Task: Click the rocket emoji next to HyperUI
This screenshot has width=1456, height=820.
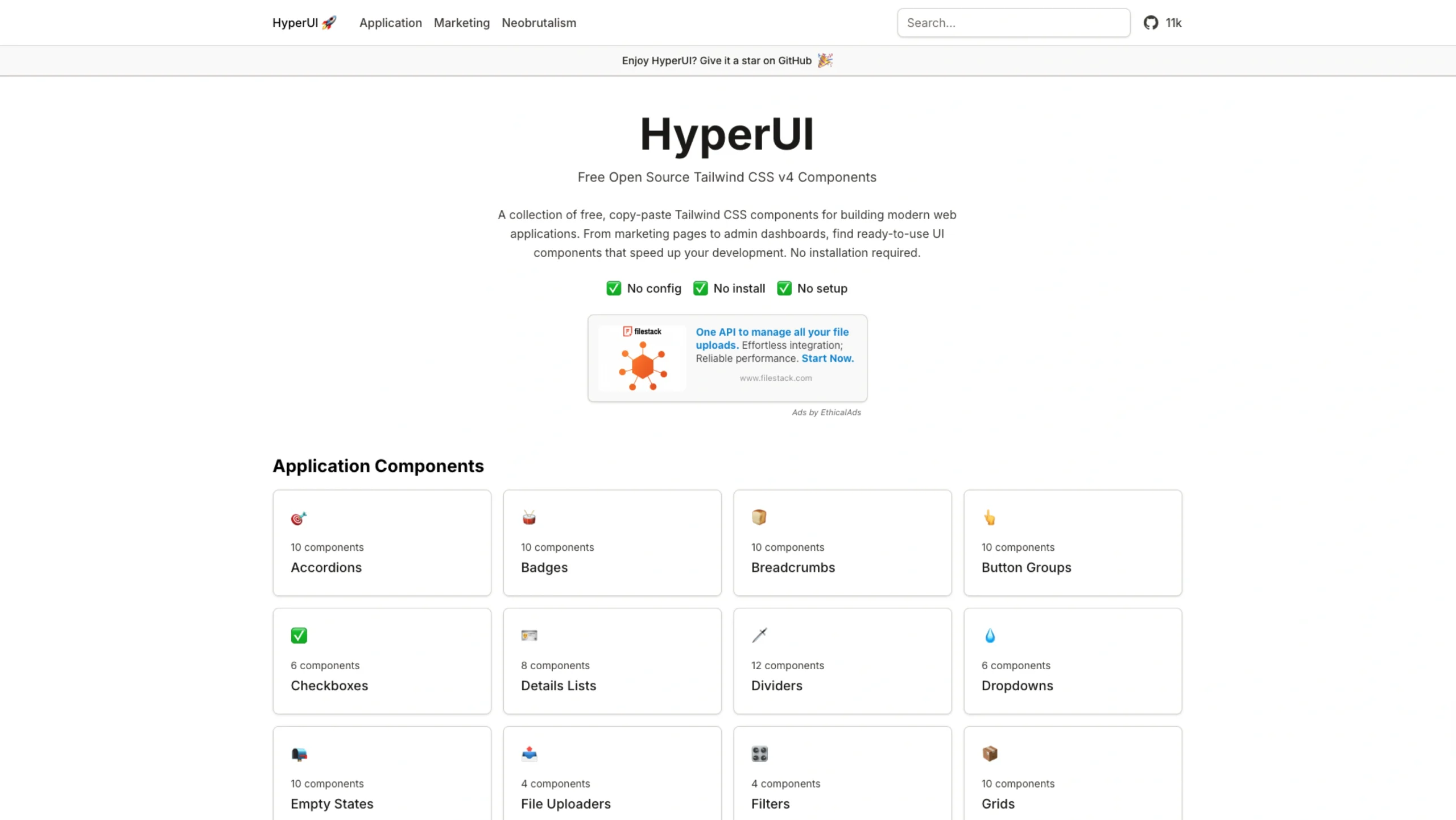Action: pyautogui.click(x=329, y=22)
